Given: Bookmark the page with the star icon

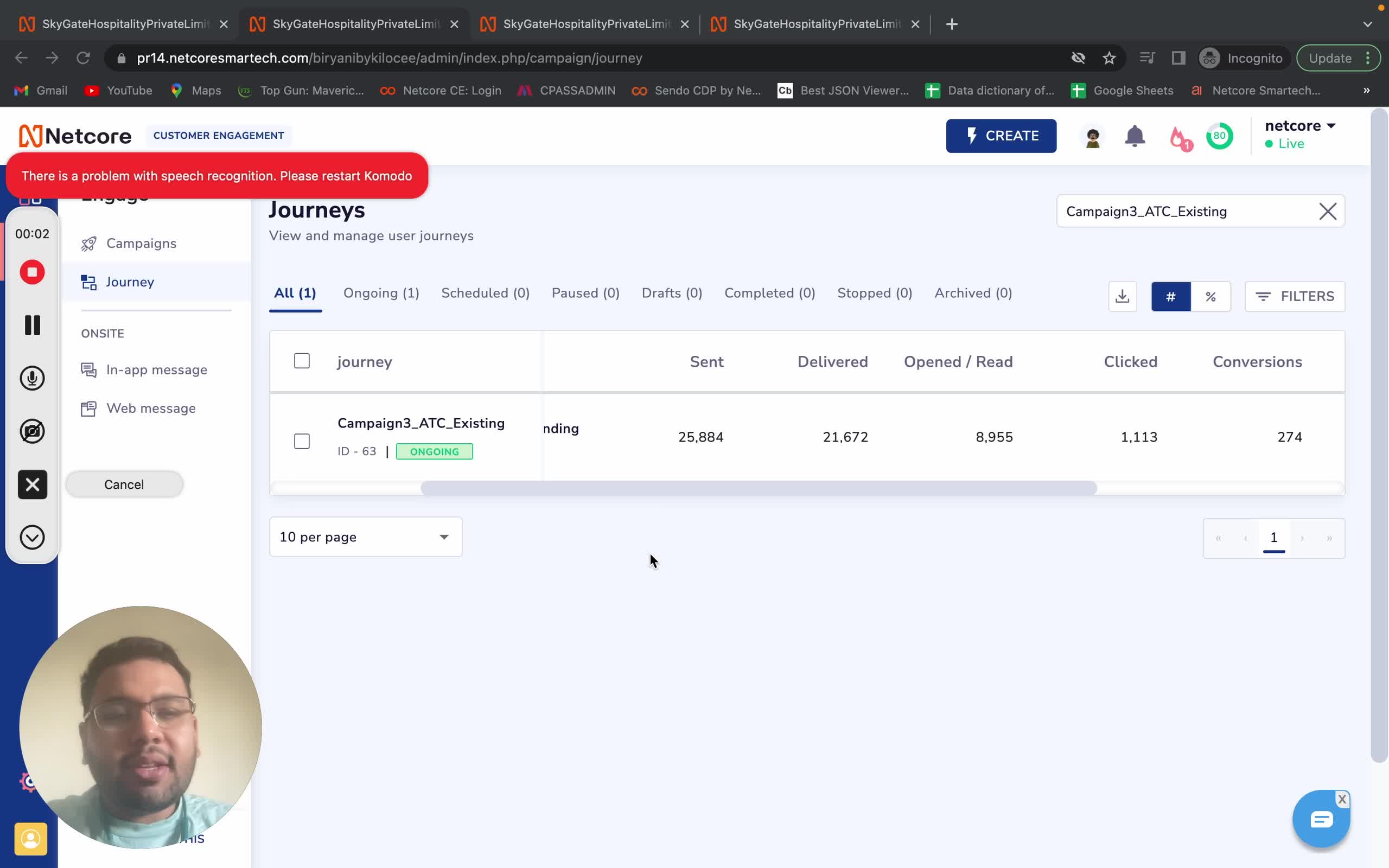Looking at the screenshot, I should tap(1109, 58).
